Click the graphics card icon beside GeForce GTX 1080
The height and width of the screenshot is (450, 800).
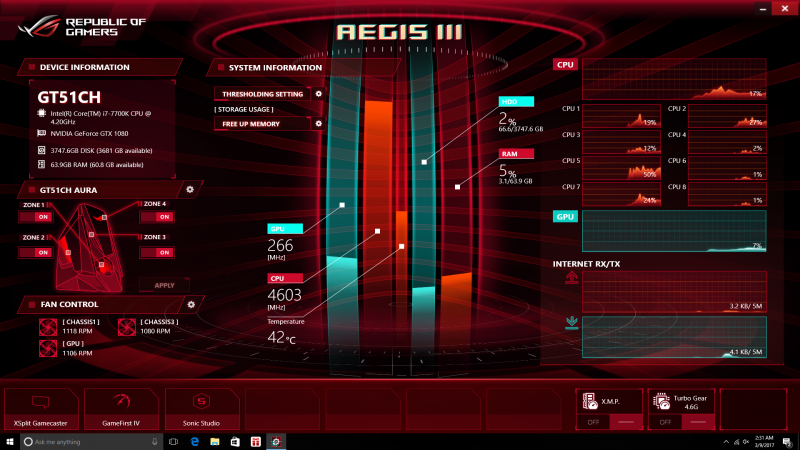pyautogui.click(x=42, y=133)
